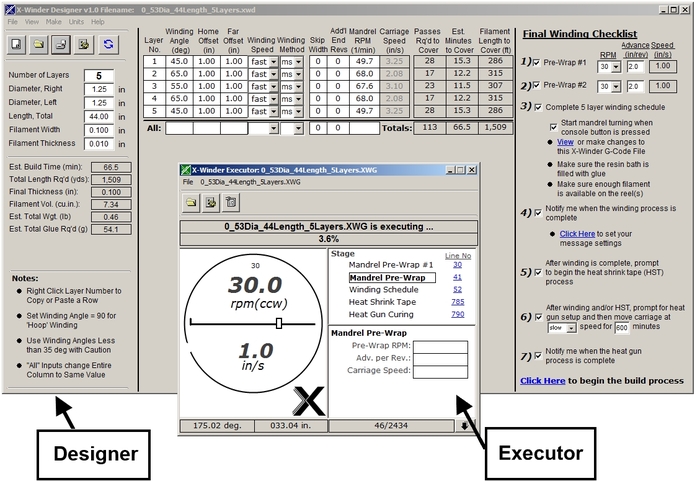Open Winding Method dropdown for layer 5

(299, 112)
